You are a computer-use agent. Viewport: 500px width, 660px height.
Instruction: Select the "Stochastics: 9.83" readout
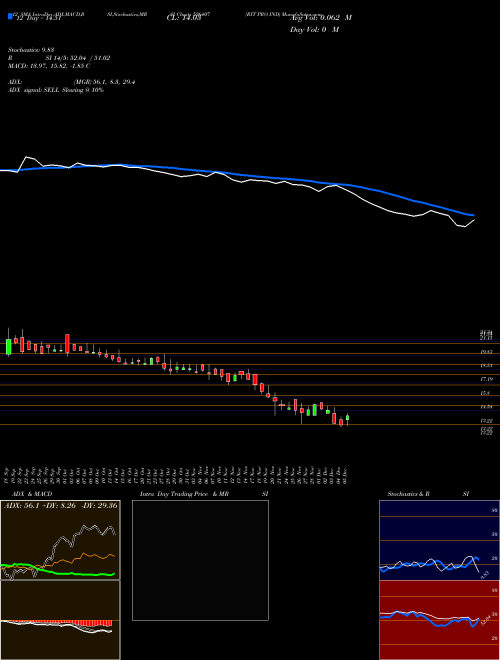31,50
